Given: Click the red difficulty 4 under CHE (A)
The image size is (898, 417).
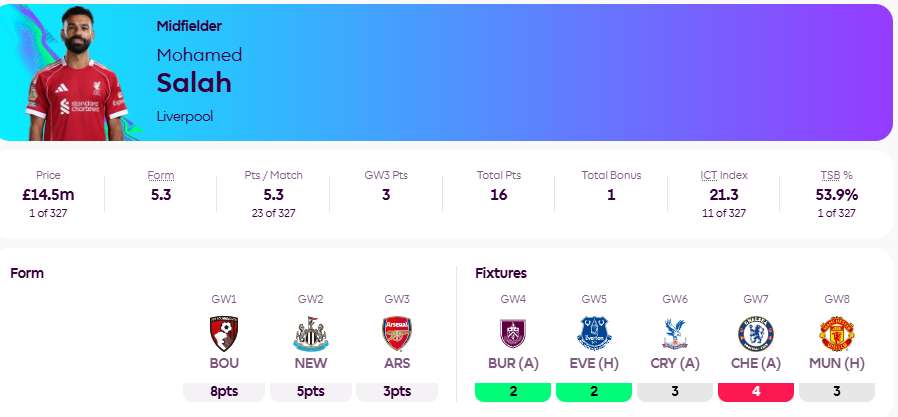Looking at the screenshot, I should coord(756,391).
